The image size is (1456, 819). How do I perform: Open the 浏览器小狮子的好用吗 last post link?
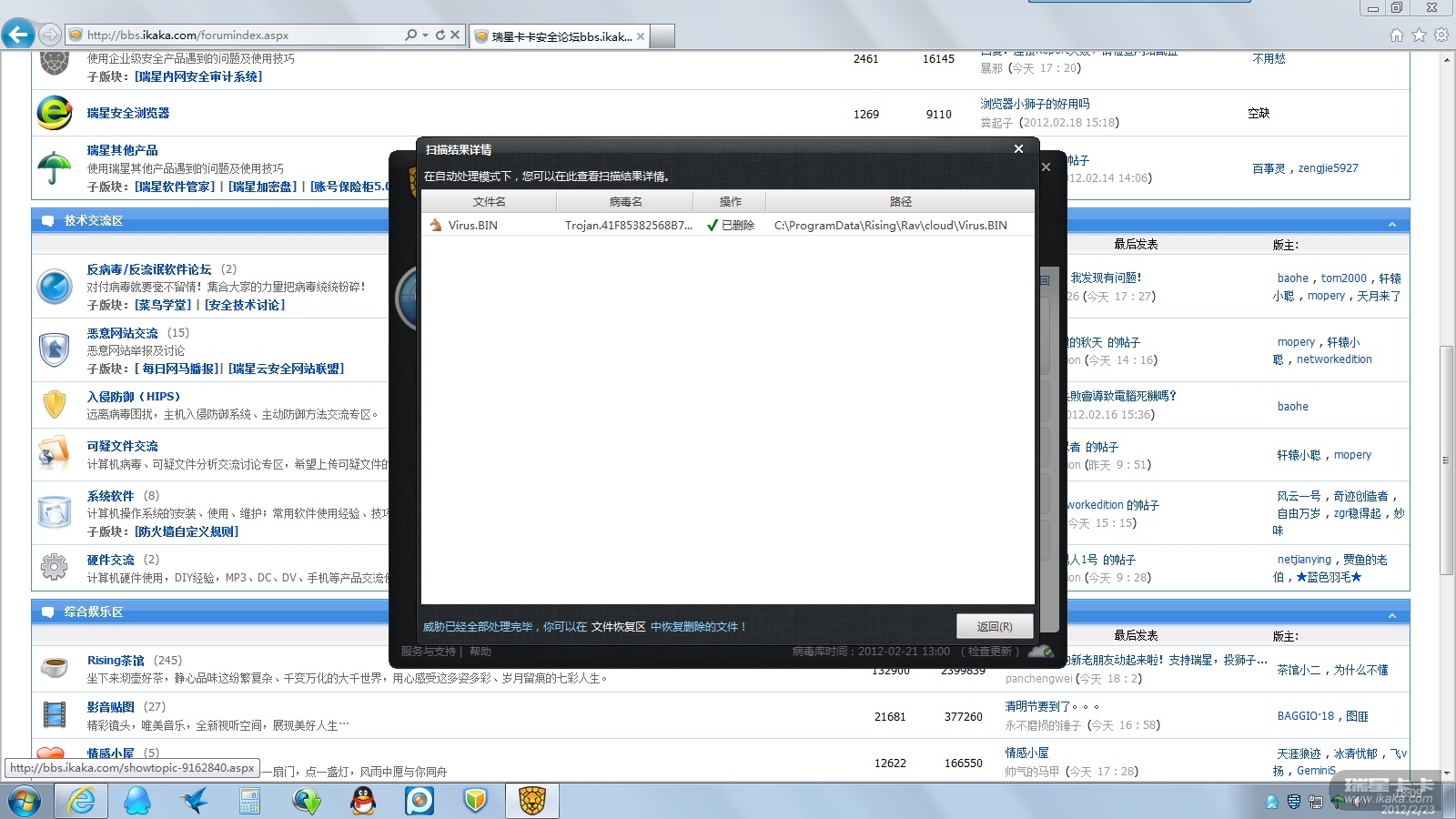tap(1035, 104)
